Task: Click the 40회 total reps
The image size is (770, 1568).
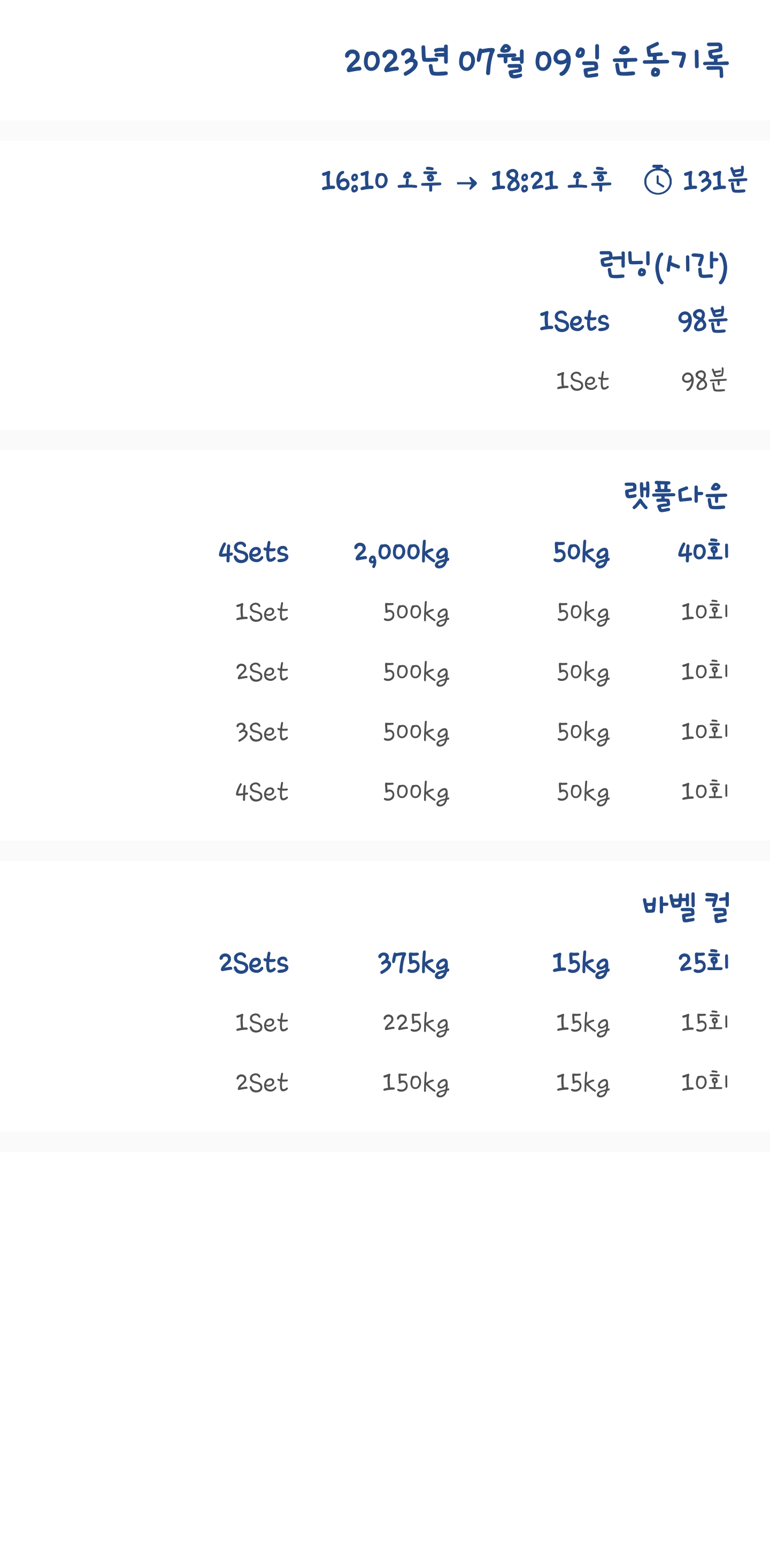Action: [703, 552]
